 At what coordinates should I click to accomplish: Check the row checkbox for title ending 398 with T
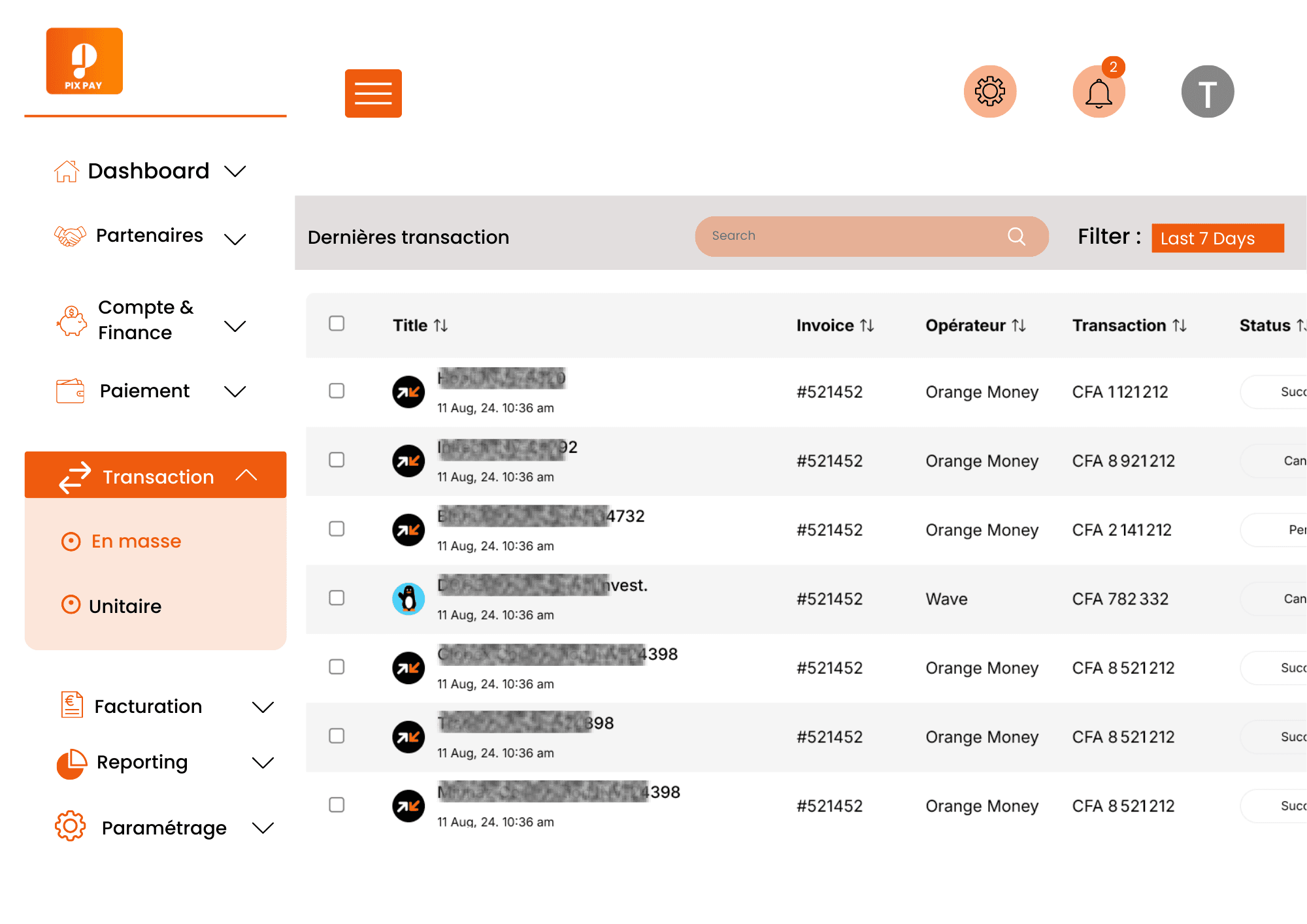337,736
